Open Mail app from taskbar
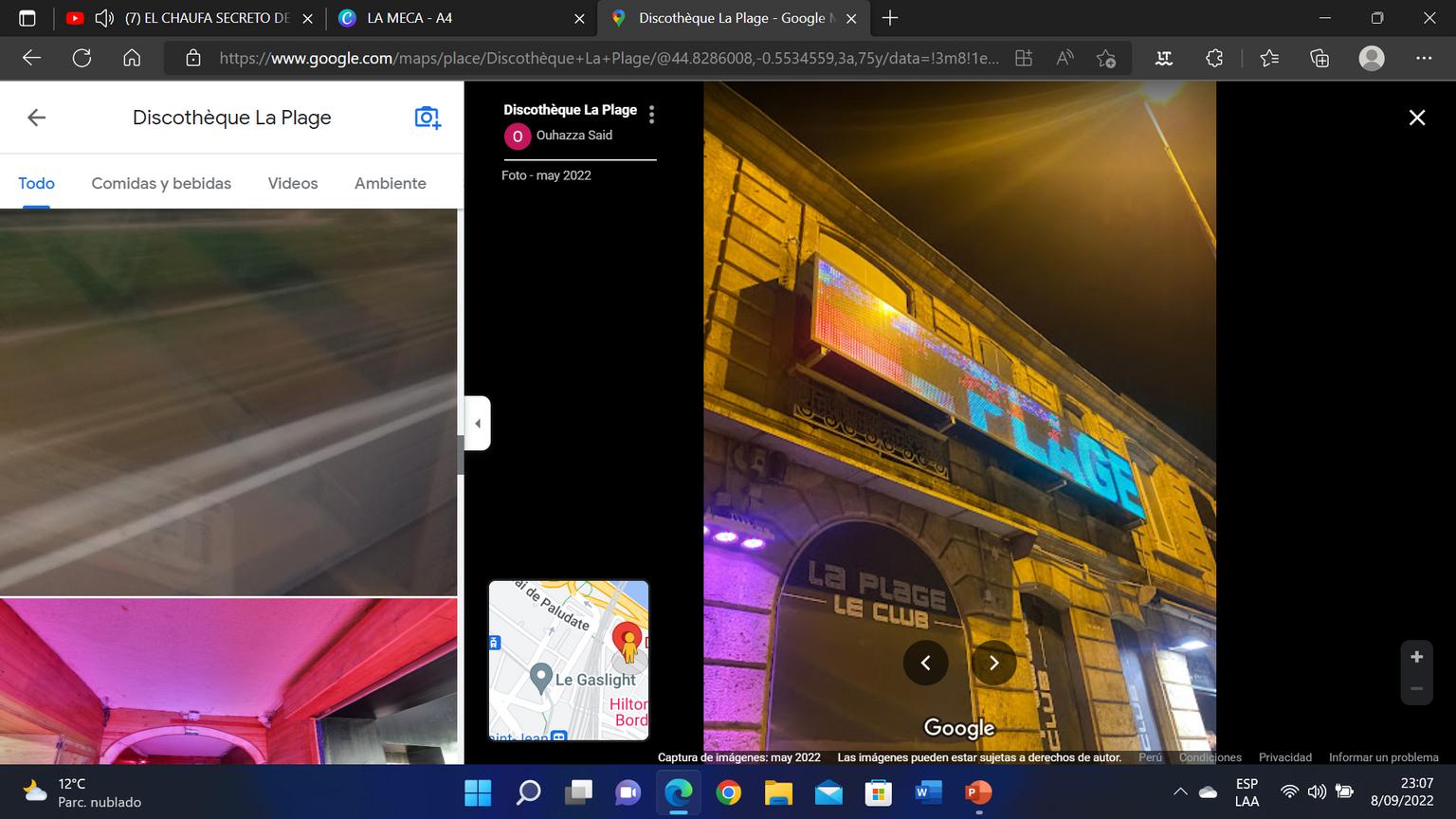This screenshot has height=819, width=1456. click(x=828, y=792)
